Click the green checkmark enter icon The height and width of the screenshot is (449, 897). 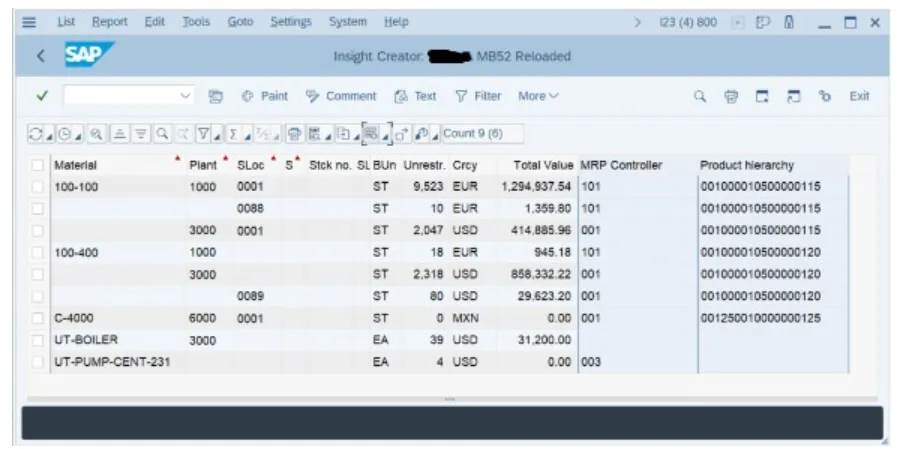click(x=42, y=96)
